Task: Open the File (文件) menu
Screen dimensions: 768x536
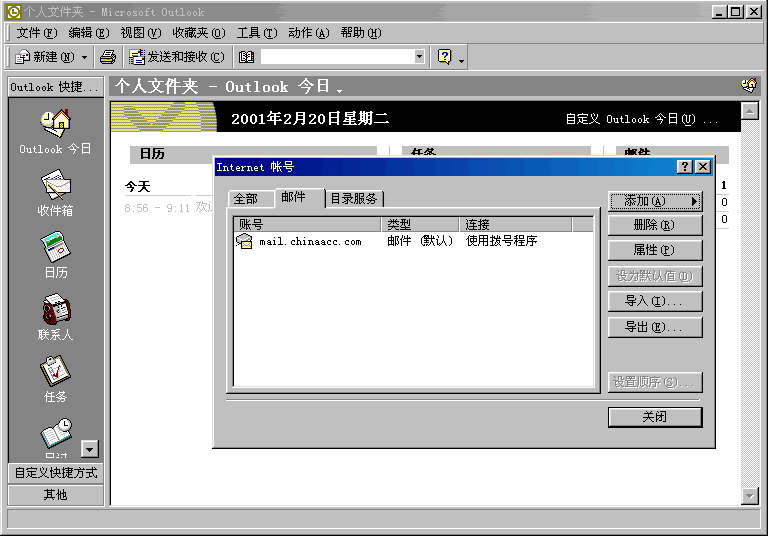Action: coord(37,33)
